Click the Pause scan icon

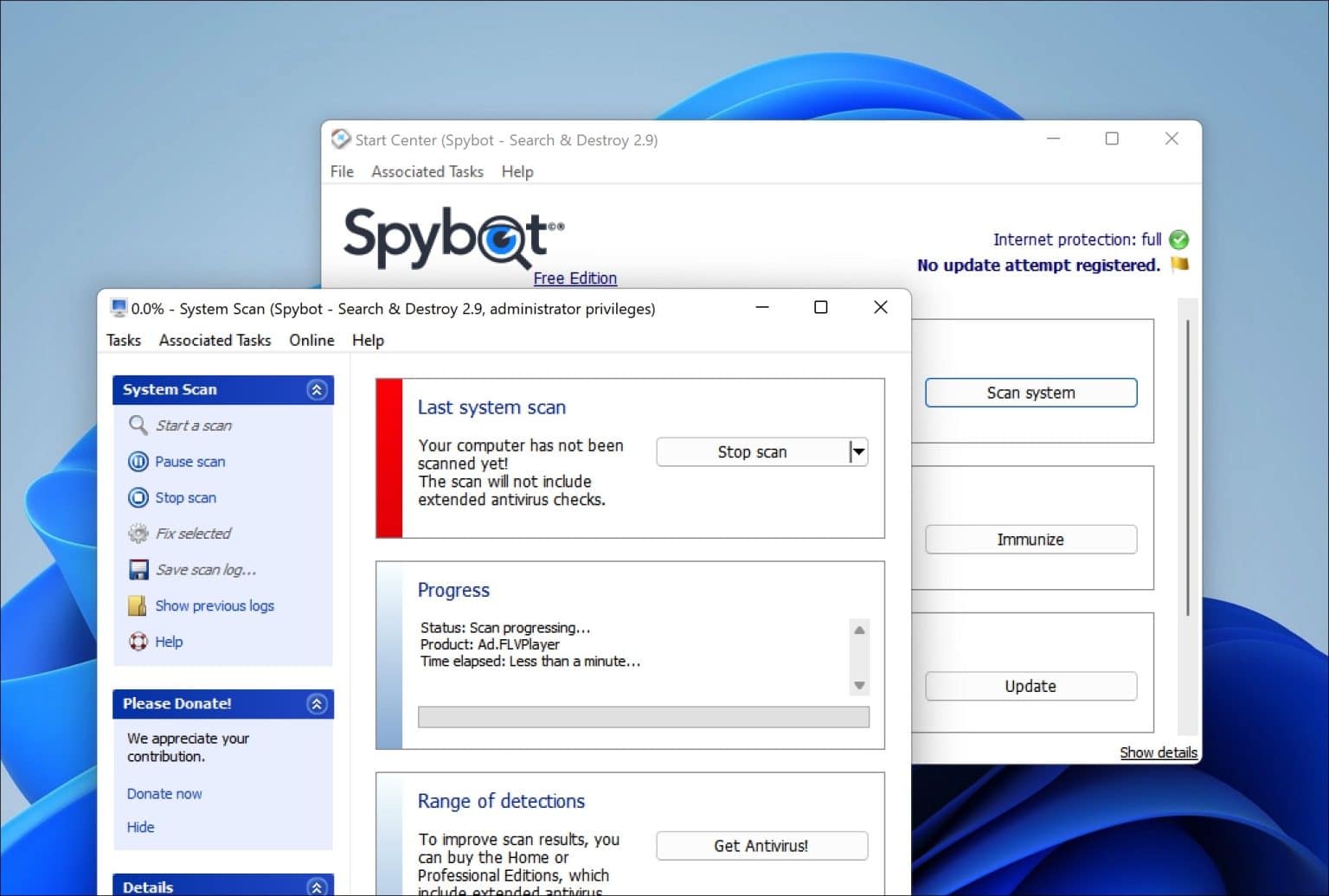click(138, 462)
